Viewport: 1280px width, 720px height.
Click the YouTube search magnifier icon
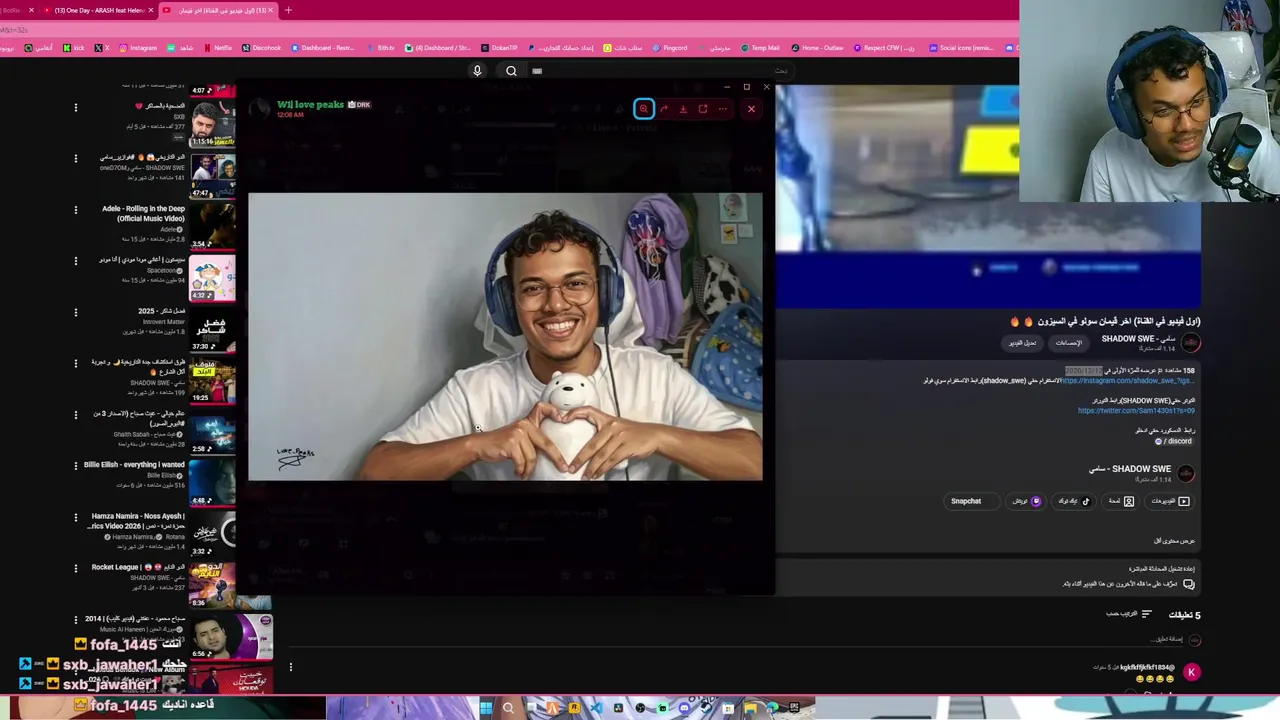coord(511,71)
